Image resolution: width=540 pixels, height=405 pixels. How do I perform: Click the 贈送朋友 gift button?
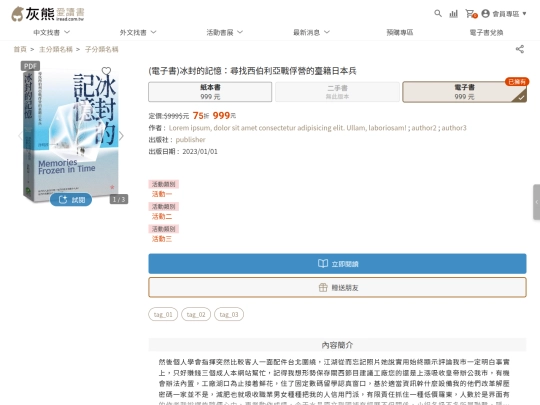(337, 287)
